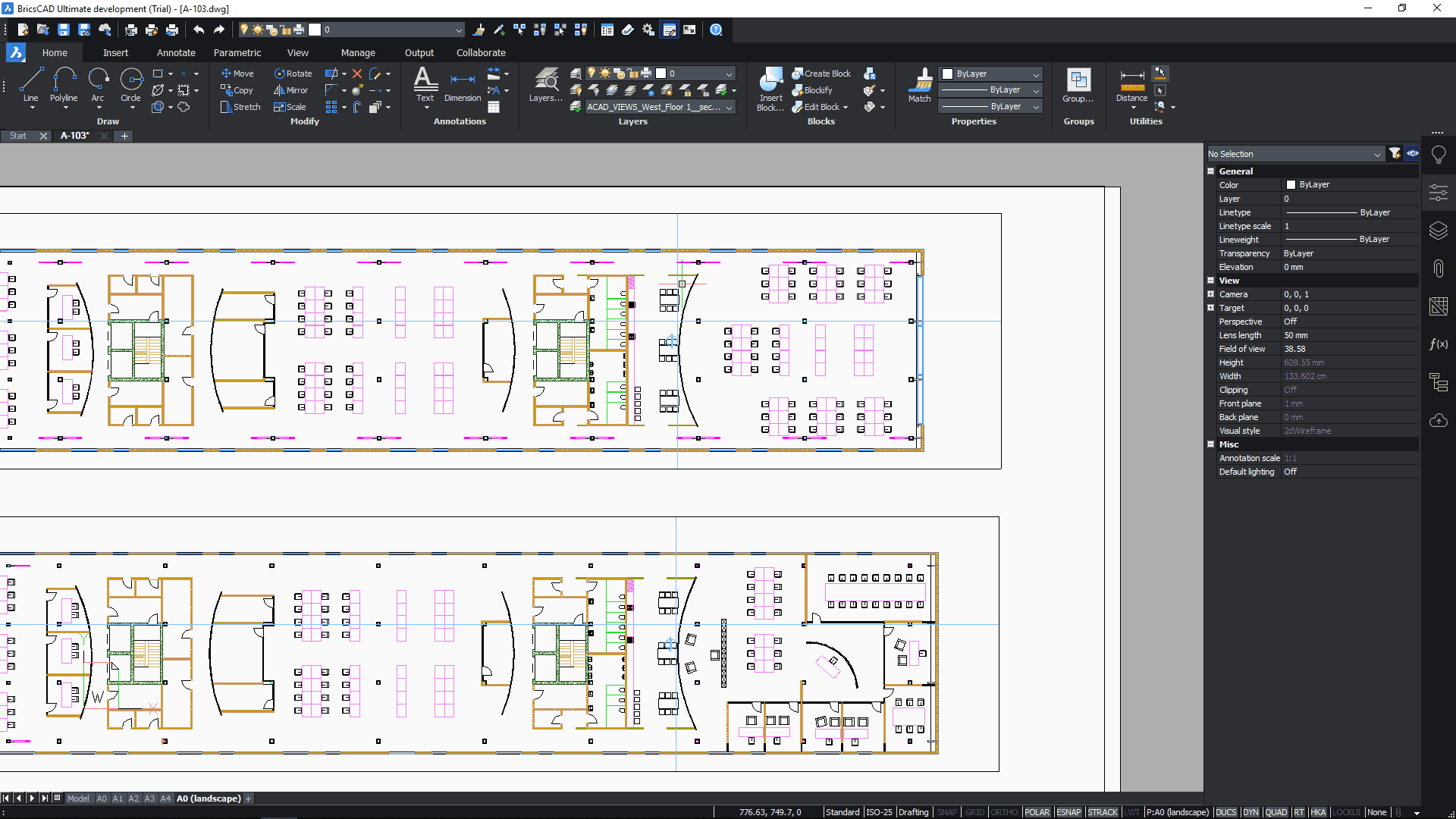Select the Circle tool
The width and height of the screenshot is (1456, 819).
tap(130, 85)
